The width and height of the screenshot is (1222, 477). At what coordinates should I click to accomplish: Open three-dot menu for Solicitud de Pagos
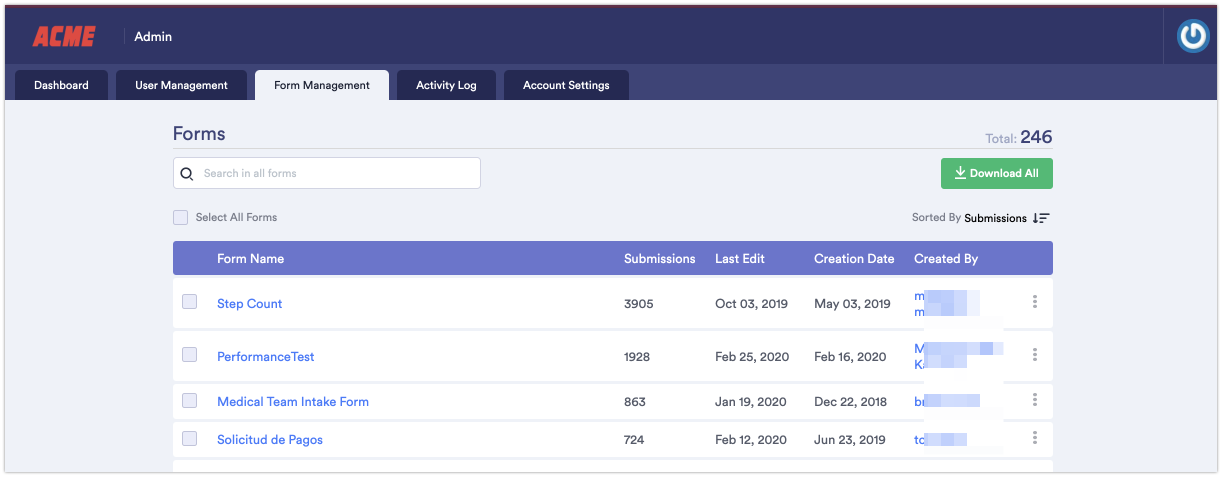(x=1034, y=438)
